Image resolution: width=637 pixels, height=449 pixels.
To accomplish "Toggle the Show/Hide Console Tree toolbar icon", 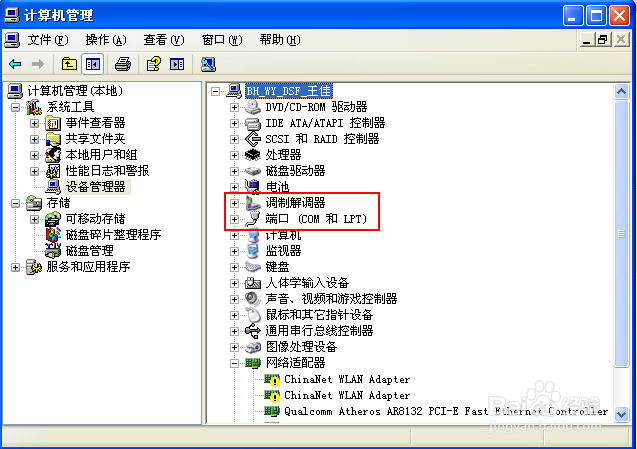I will [93, 64].
